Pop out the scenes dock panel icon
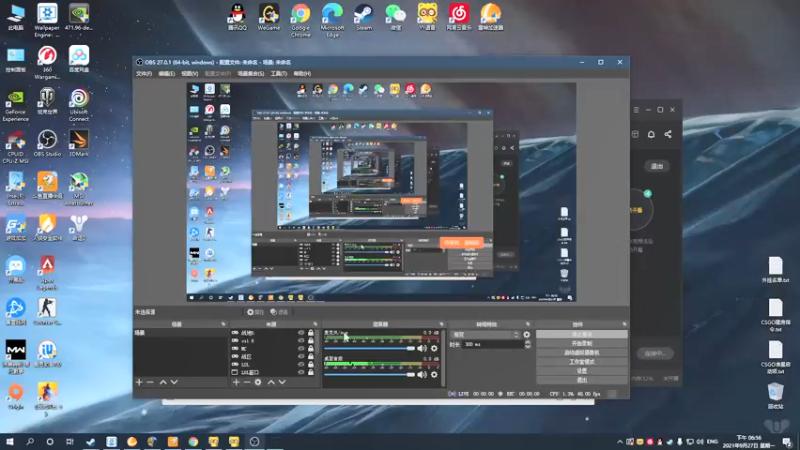 (x=223, y=324)
